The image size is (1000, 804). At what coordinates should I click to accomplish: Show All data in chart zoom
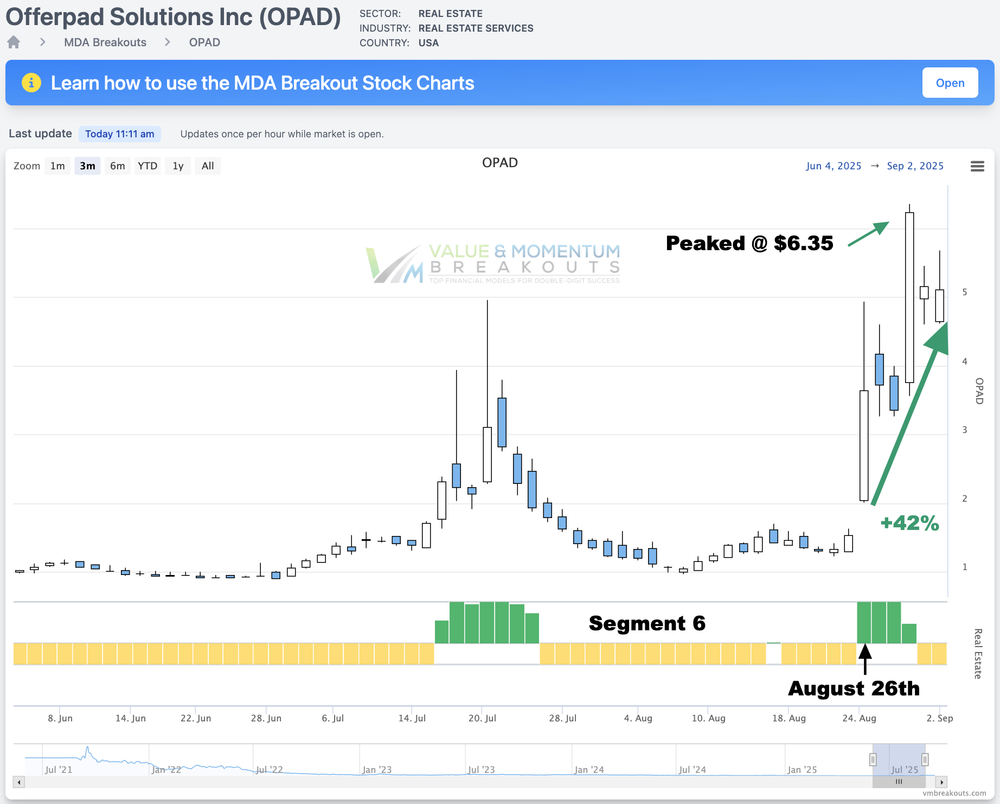(x=208, y=166)
